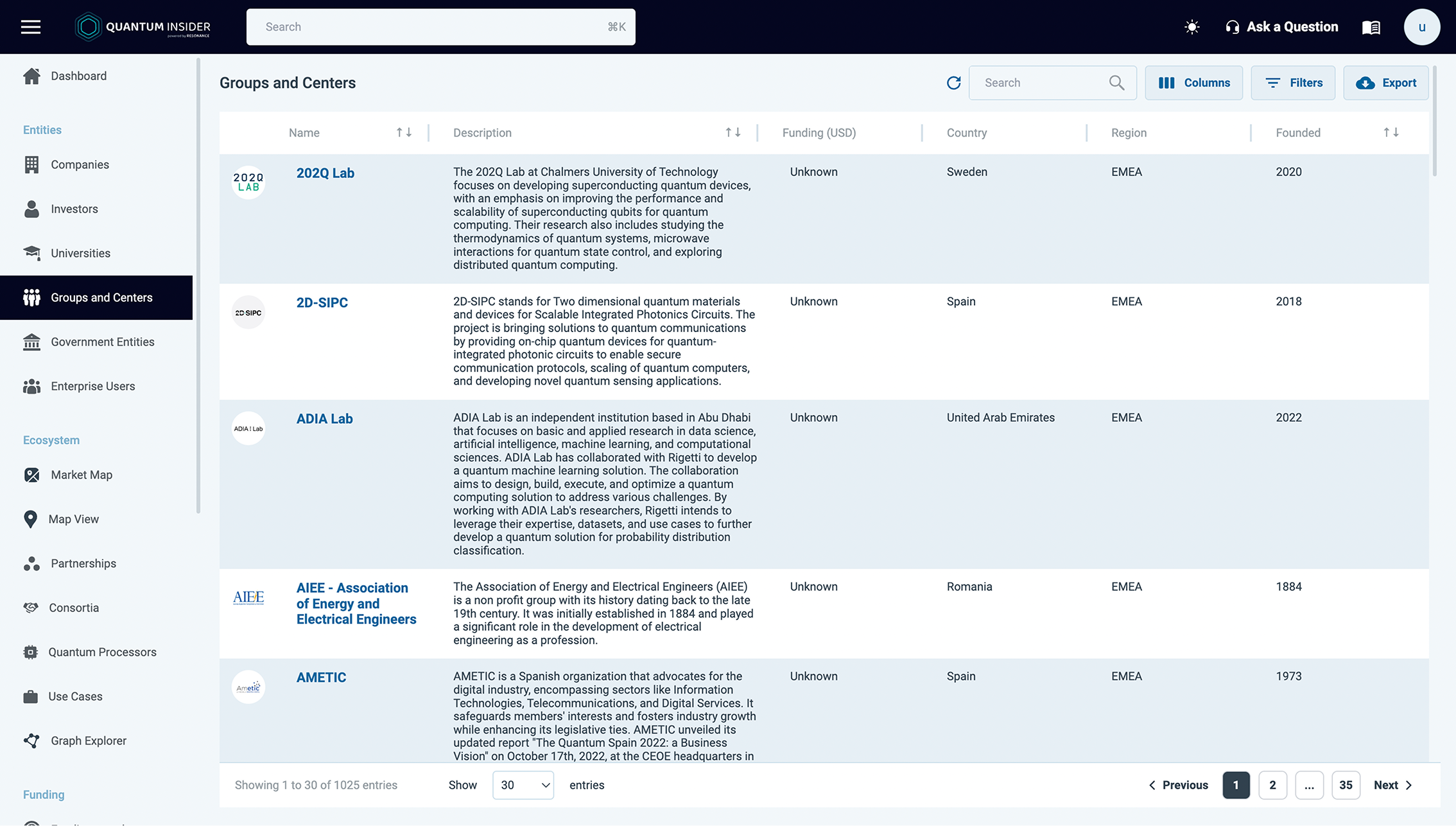1456x826 pixels.
Task: Click United Arab Emirates country cell
Action: click(x=1000, y=417)
